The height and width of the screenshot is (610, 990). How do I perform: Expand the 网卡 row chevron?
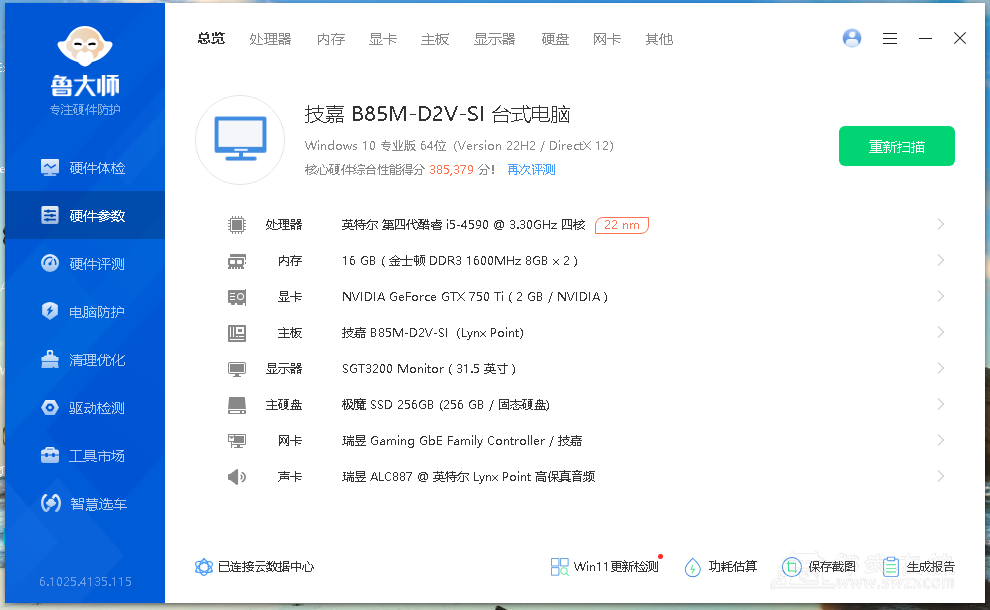point(941,440)
